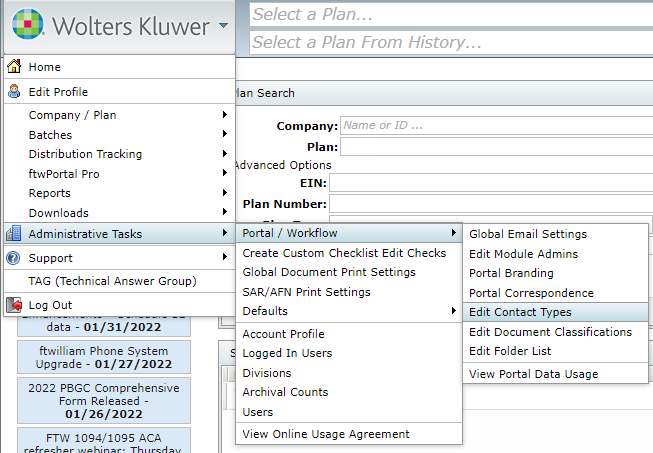The width and height of the screenshot is (653, 453).
Task: Click the Administrative Tasks building icon
Action: tap(14, 233)
